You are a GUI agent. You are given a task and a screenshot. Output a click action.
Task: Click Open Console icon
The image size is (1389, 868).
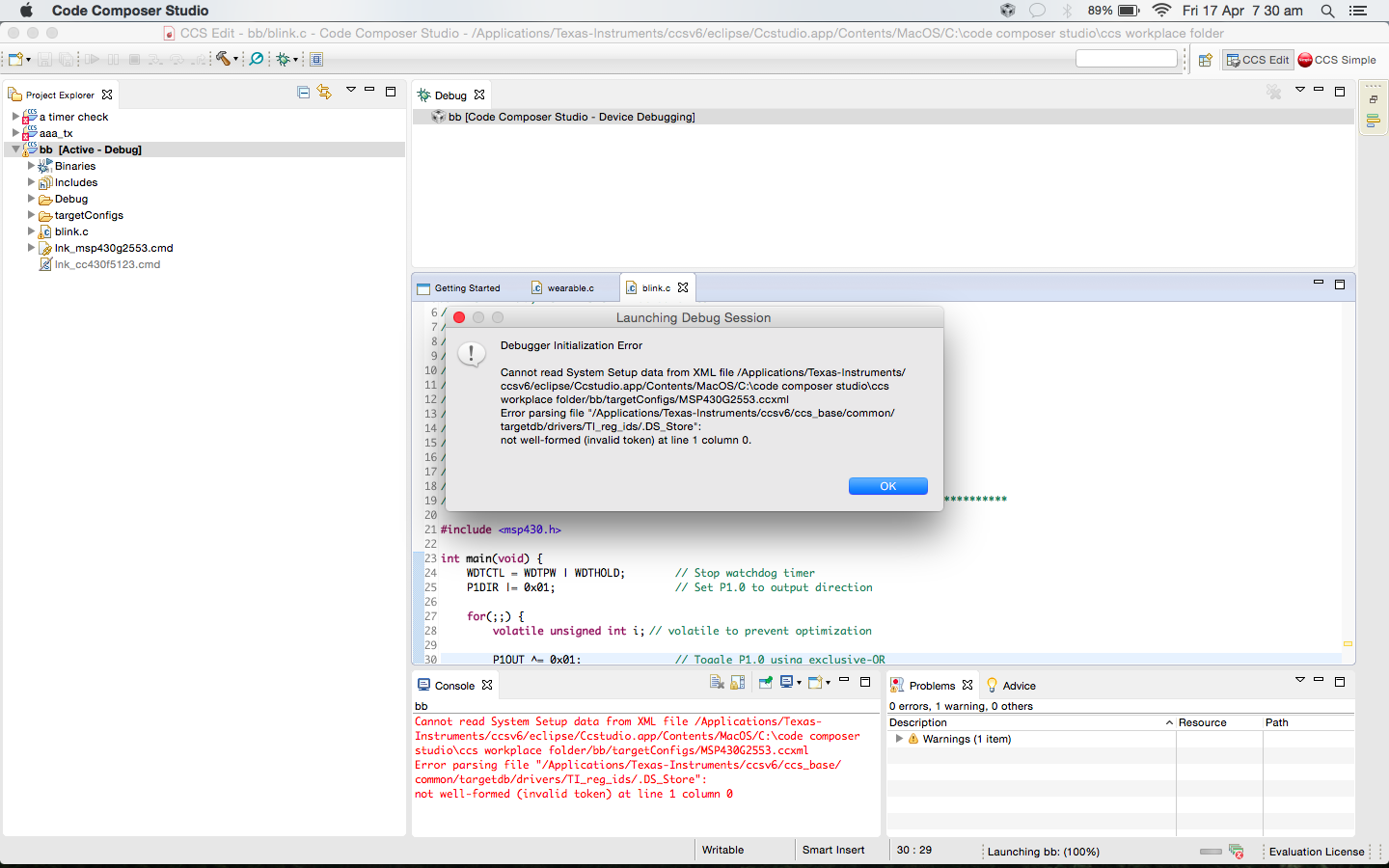pos(815,682)
